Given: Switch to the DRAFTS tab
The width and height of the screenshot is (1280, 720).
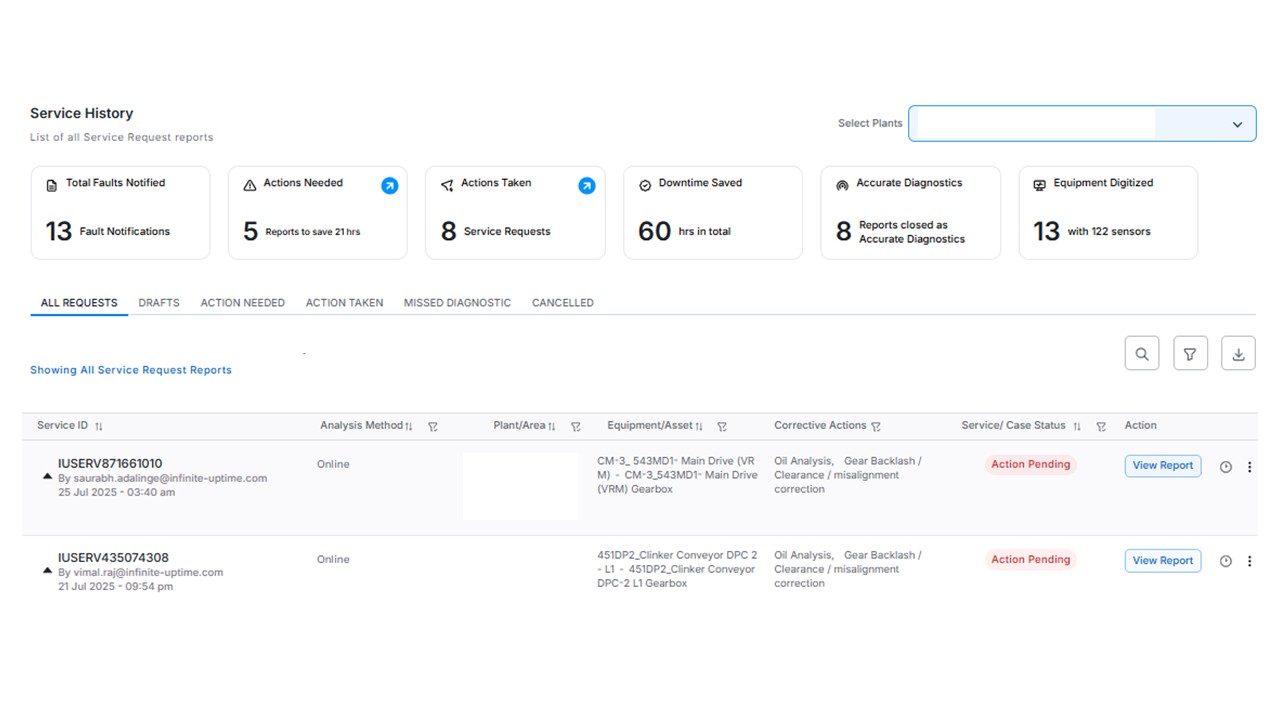Looking at the screenshot, I should [158, 302].
